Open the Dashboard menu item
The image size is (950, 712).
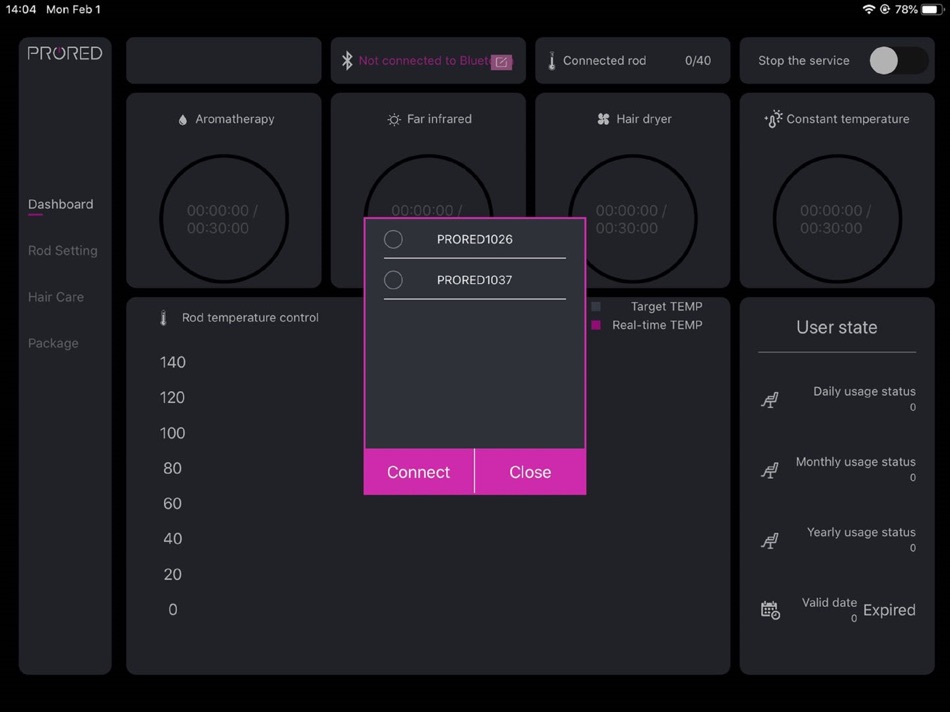[x=61, y=204]
